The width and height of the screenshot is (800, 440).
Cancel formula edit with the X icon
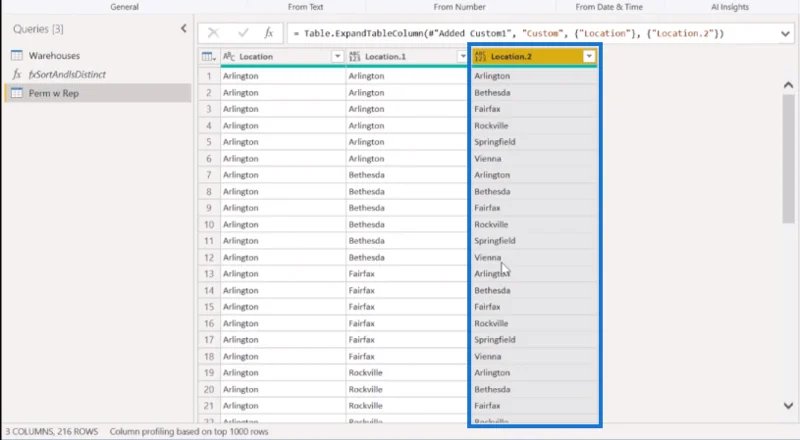[x=213, y=33]
